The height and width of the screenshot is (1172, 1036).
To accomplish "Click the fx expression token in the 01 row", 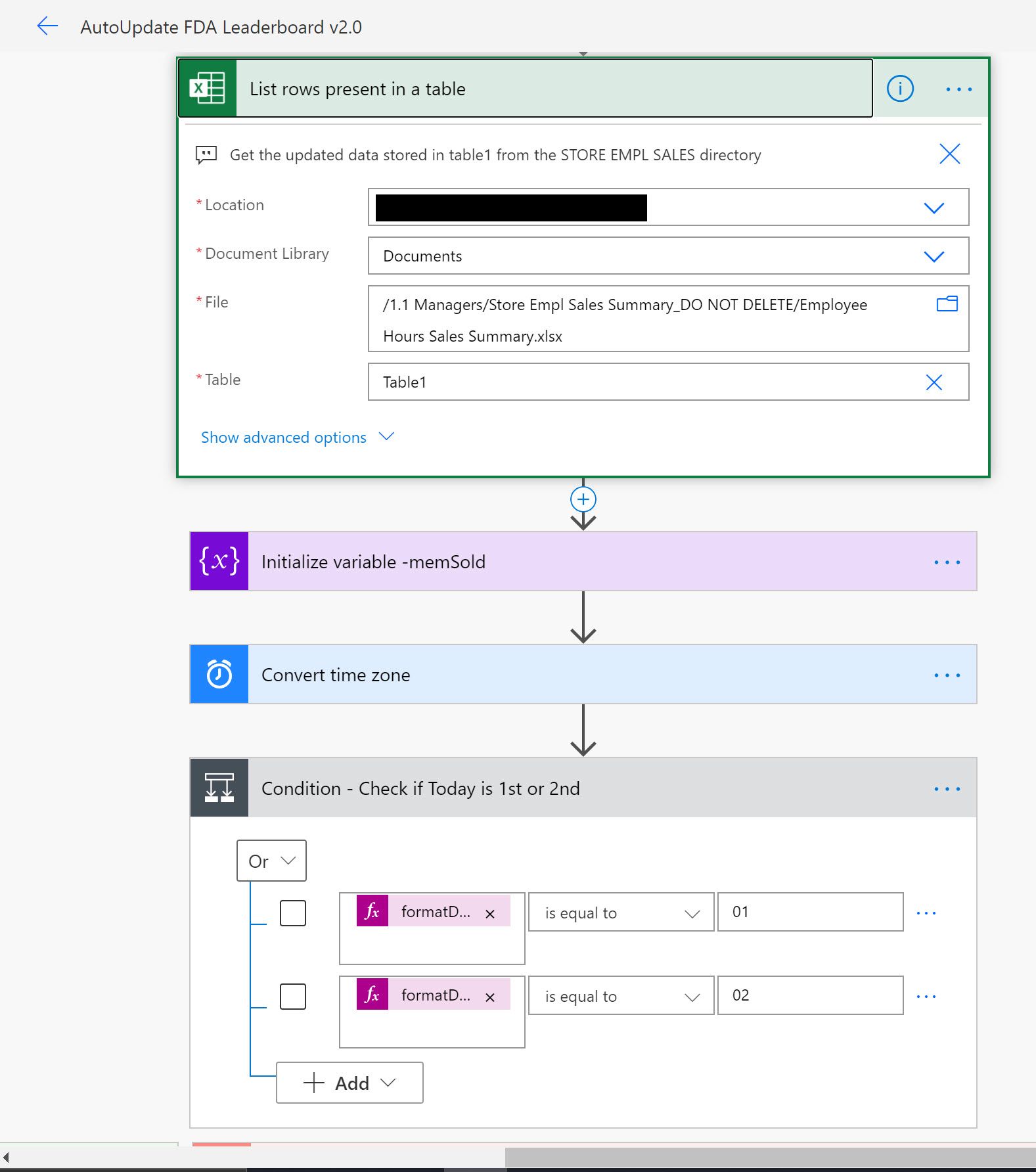I will click(433, 911).
